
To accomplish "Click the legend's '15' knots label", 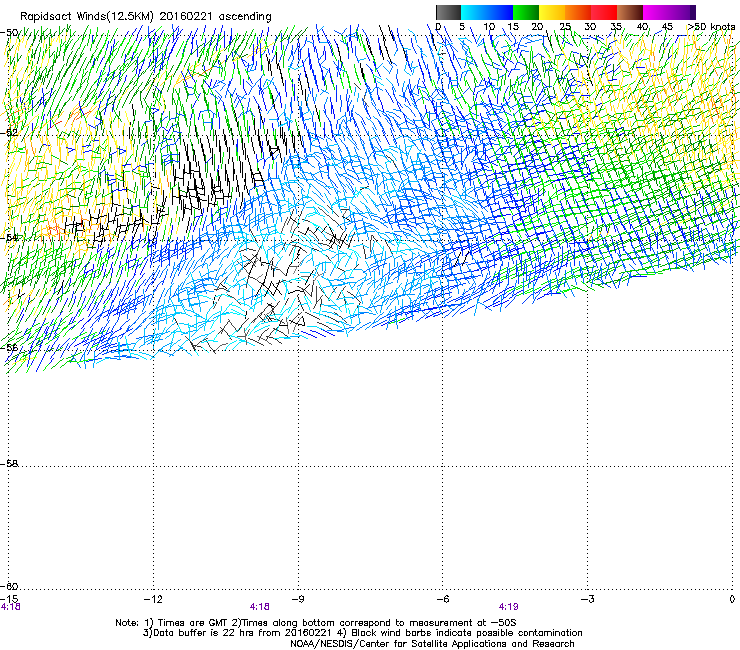I will pyautogui.click(x=513, y=27).
